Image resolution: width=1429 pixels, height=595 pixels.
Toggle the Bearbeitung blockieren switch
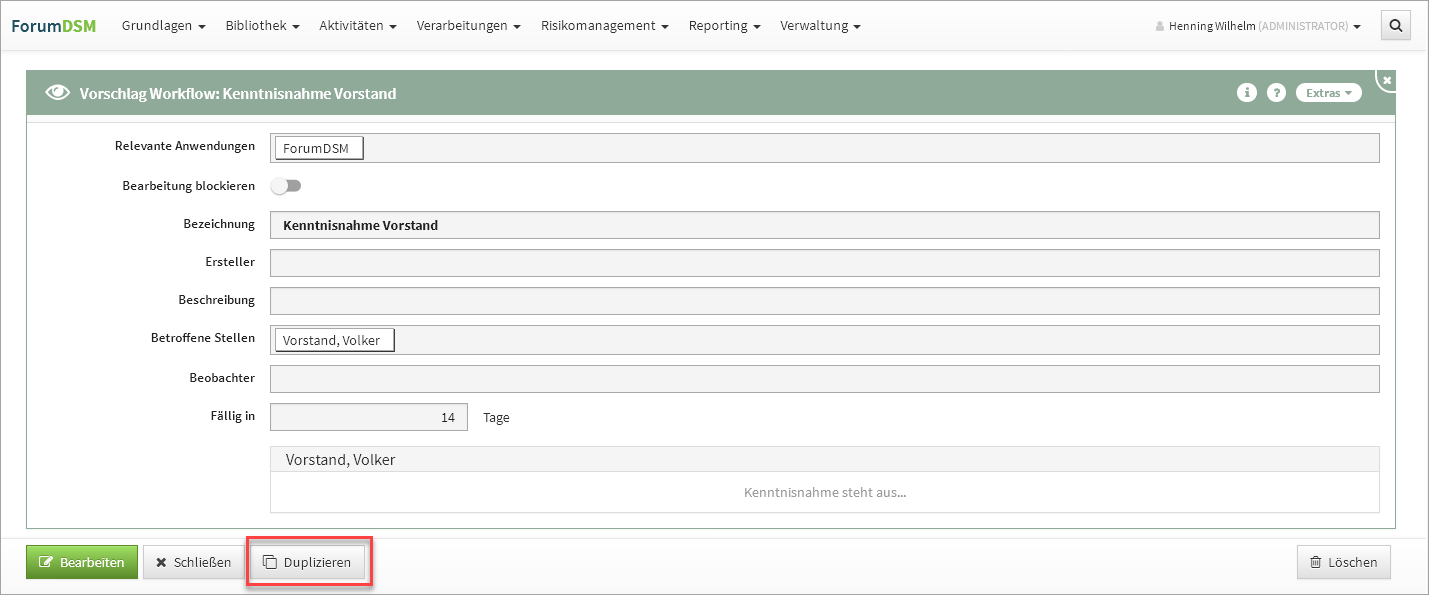(x=286, y=186)
